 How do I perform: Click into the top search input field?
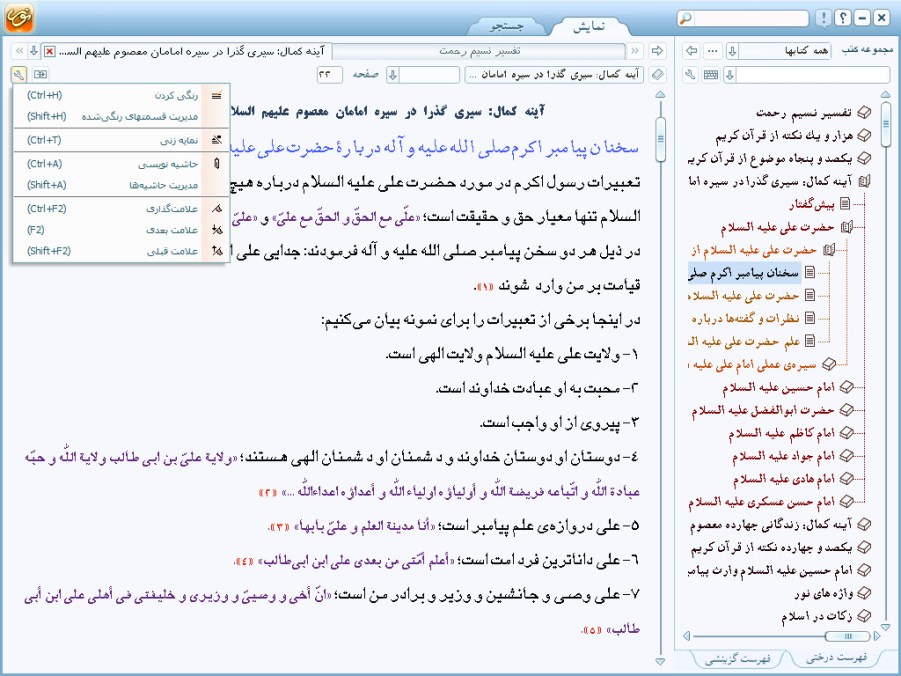tap(751, 18)
